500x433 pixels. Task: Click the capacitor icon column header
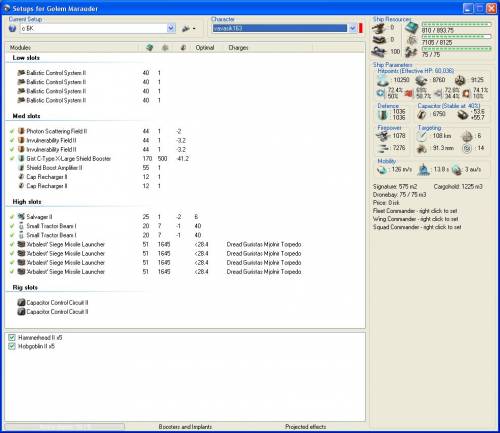(x=183, y=48)
